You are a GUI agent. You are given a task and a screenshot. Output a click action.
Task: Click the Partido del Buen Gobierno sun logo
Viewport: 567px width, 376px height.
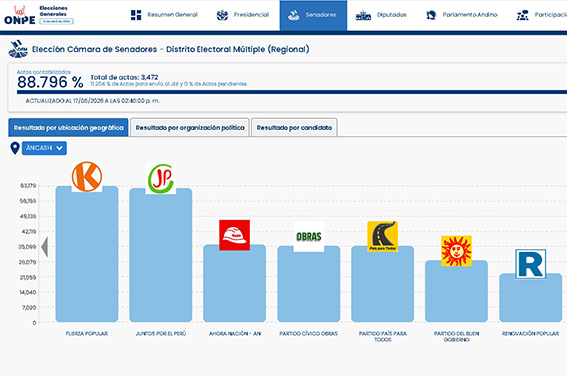[x=456, y=251]
